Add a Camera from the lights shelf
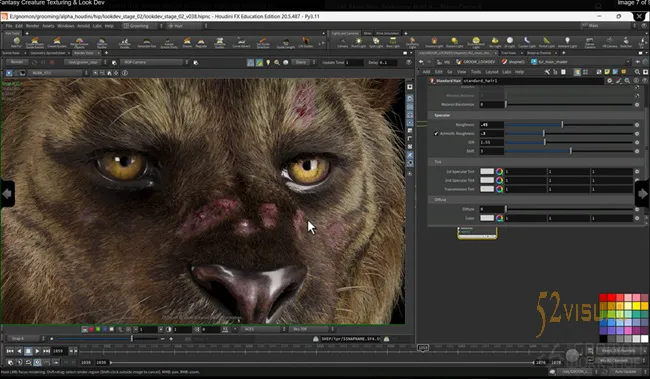650x379 pixels. (x=342, y=42)
